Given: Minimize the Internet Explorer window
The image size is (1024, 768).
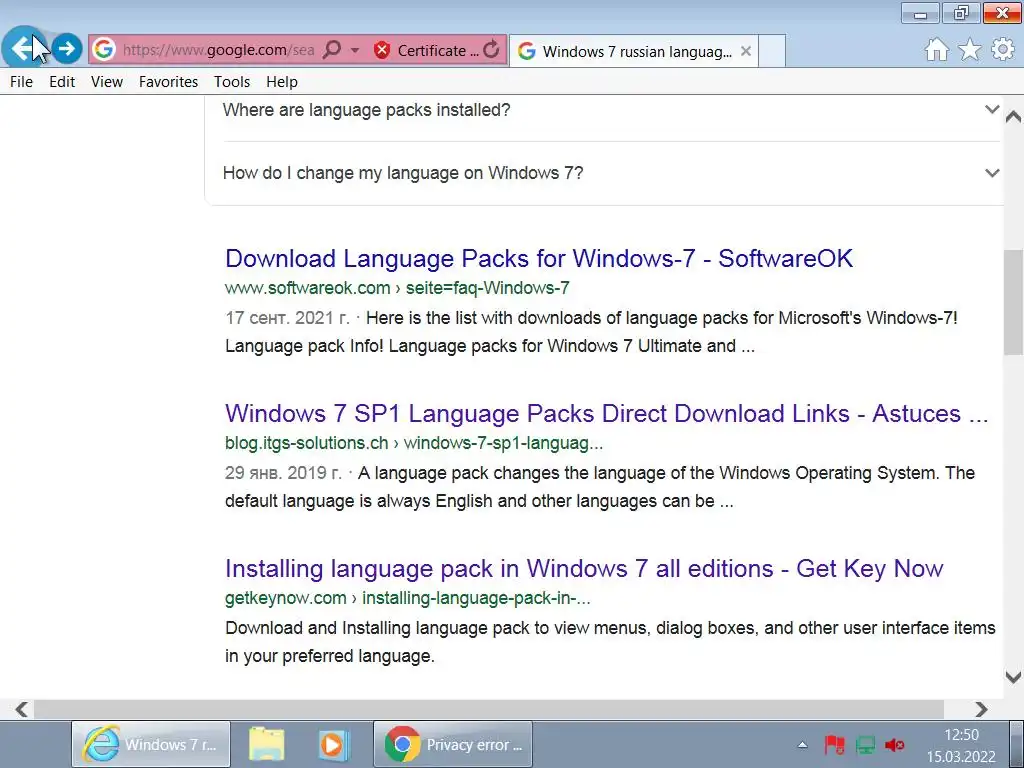Looking at the screenshot, I should point(920,13).
